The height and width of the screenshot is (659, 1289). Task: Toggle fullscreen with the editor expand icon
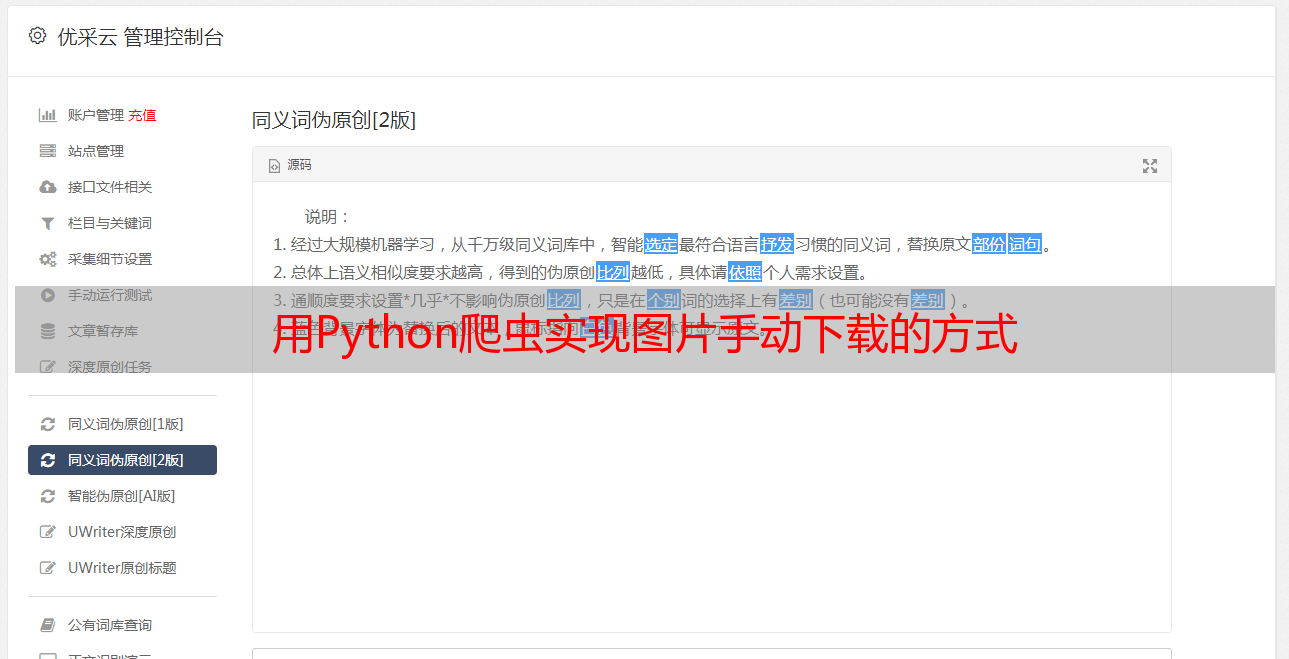[1150, 166]
